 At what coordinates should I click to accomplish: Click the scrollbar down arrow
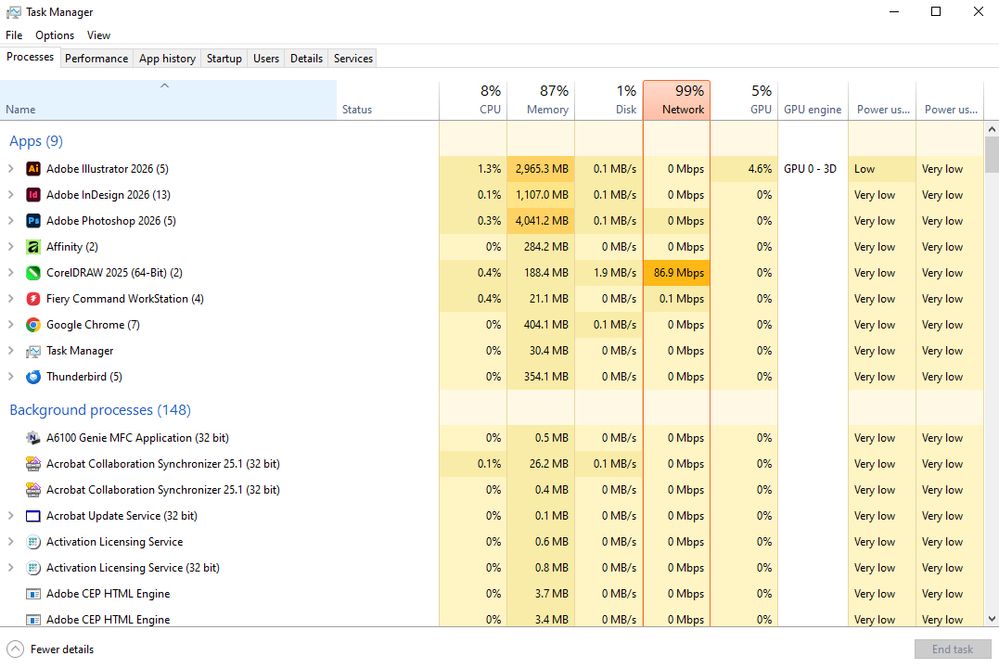992,619
